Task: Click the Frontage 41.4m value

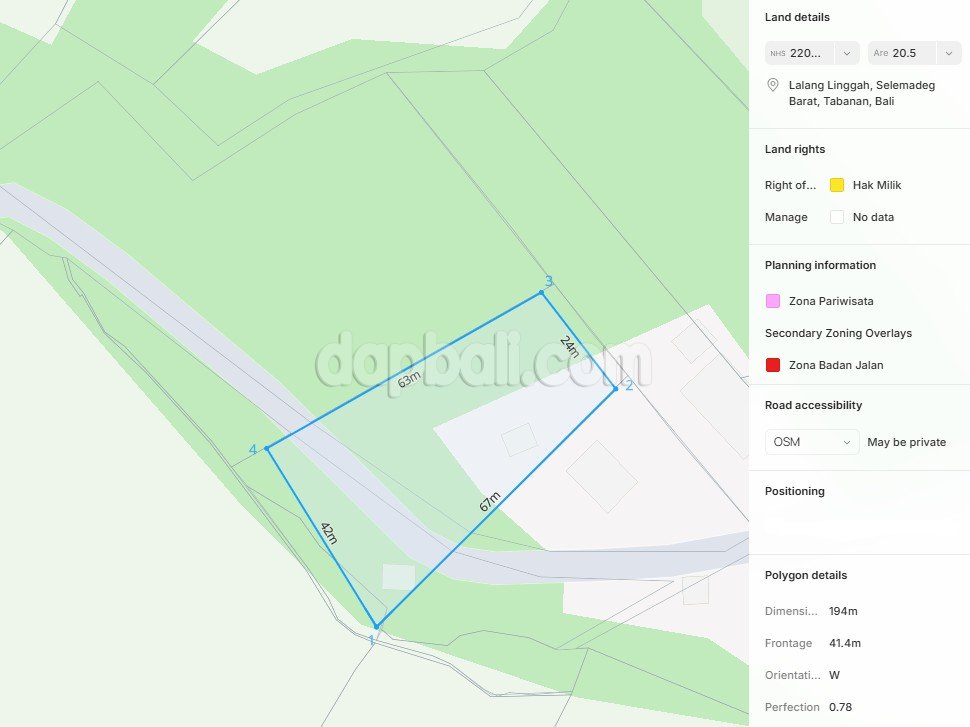Action: click(x=844, y=643)
